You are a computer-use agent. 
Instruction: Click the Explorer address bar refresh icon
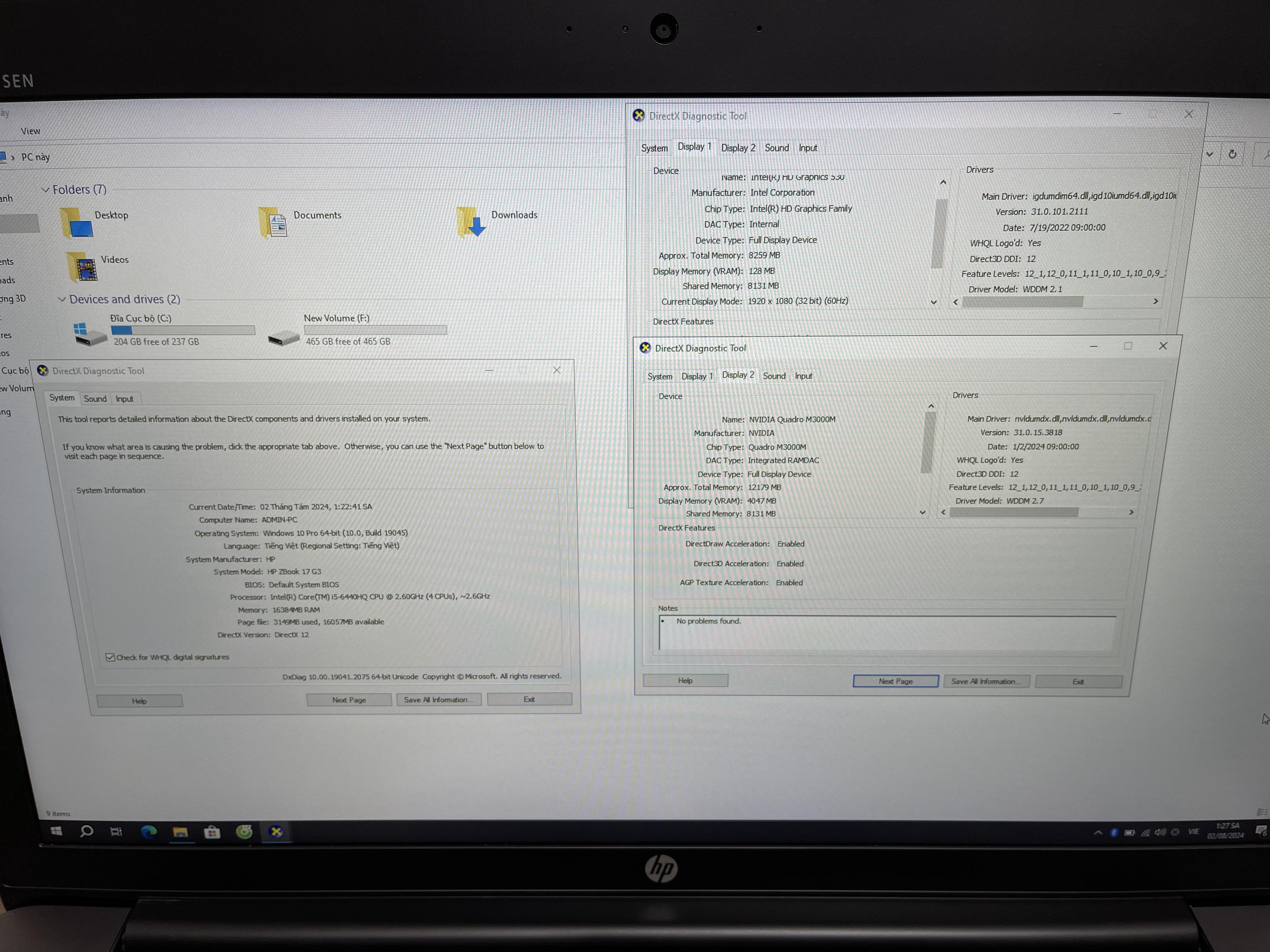pos(1232,154)
